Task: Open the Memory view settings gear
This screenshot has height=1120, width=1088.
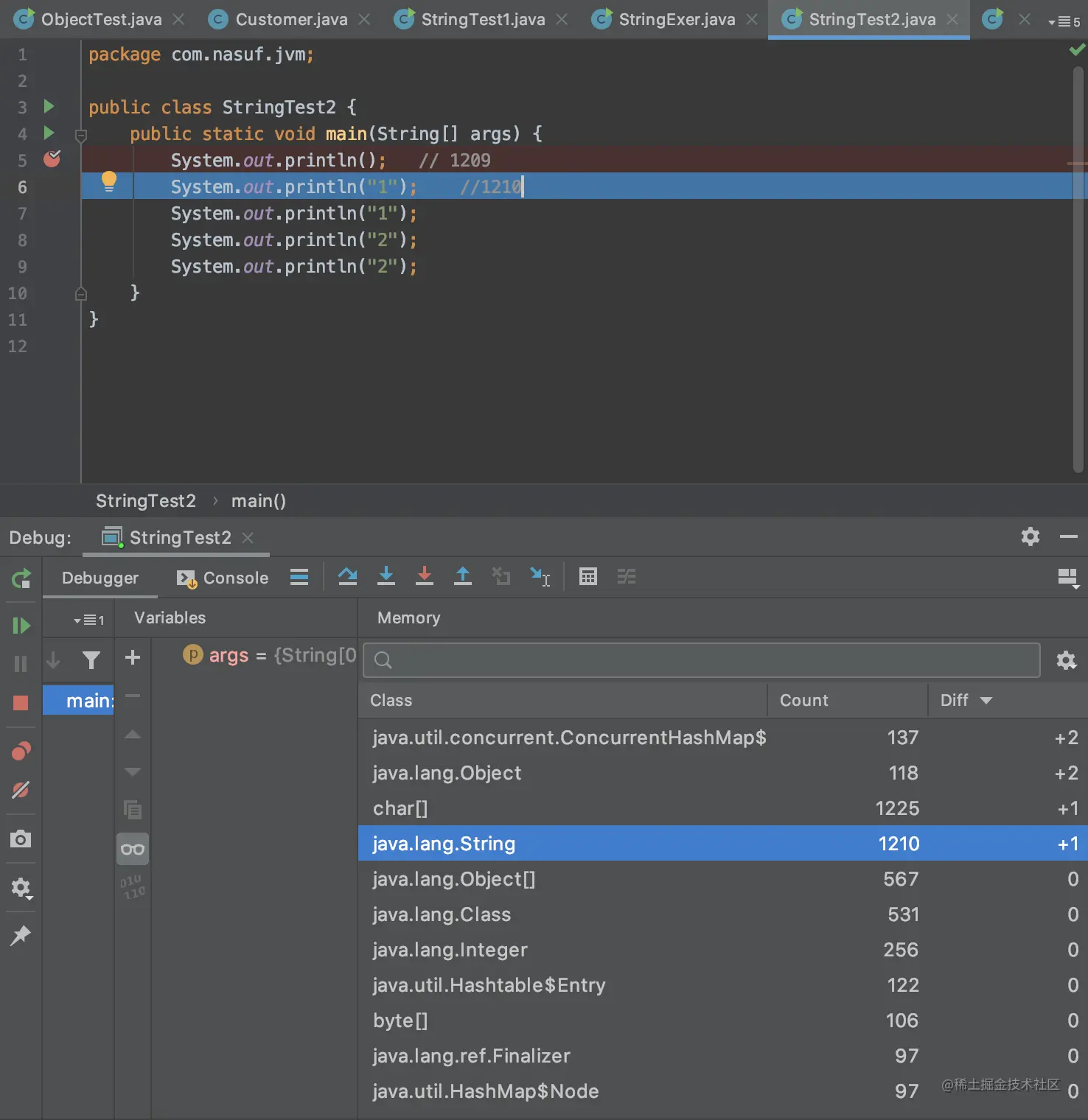Action: point(1066,660)
